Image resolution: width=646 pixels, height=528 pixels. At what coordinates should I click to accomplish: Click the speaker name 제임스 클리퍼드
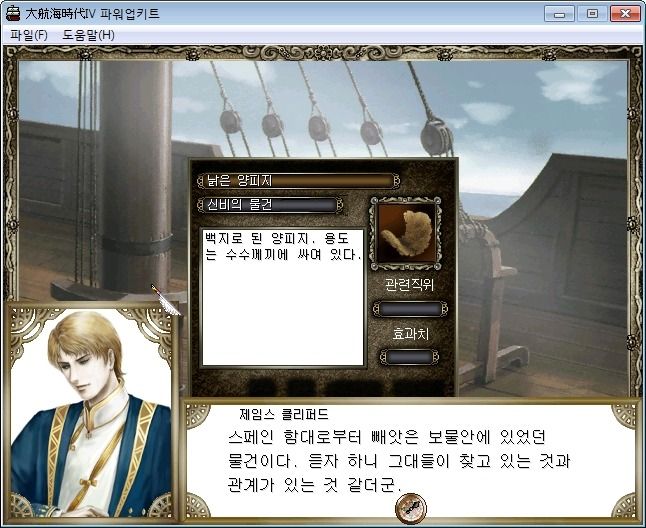pyautogui.click(x=284, y=414)
